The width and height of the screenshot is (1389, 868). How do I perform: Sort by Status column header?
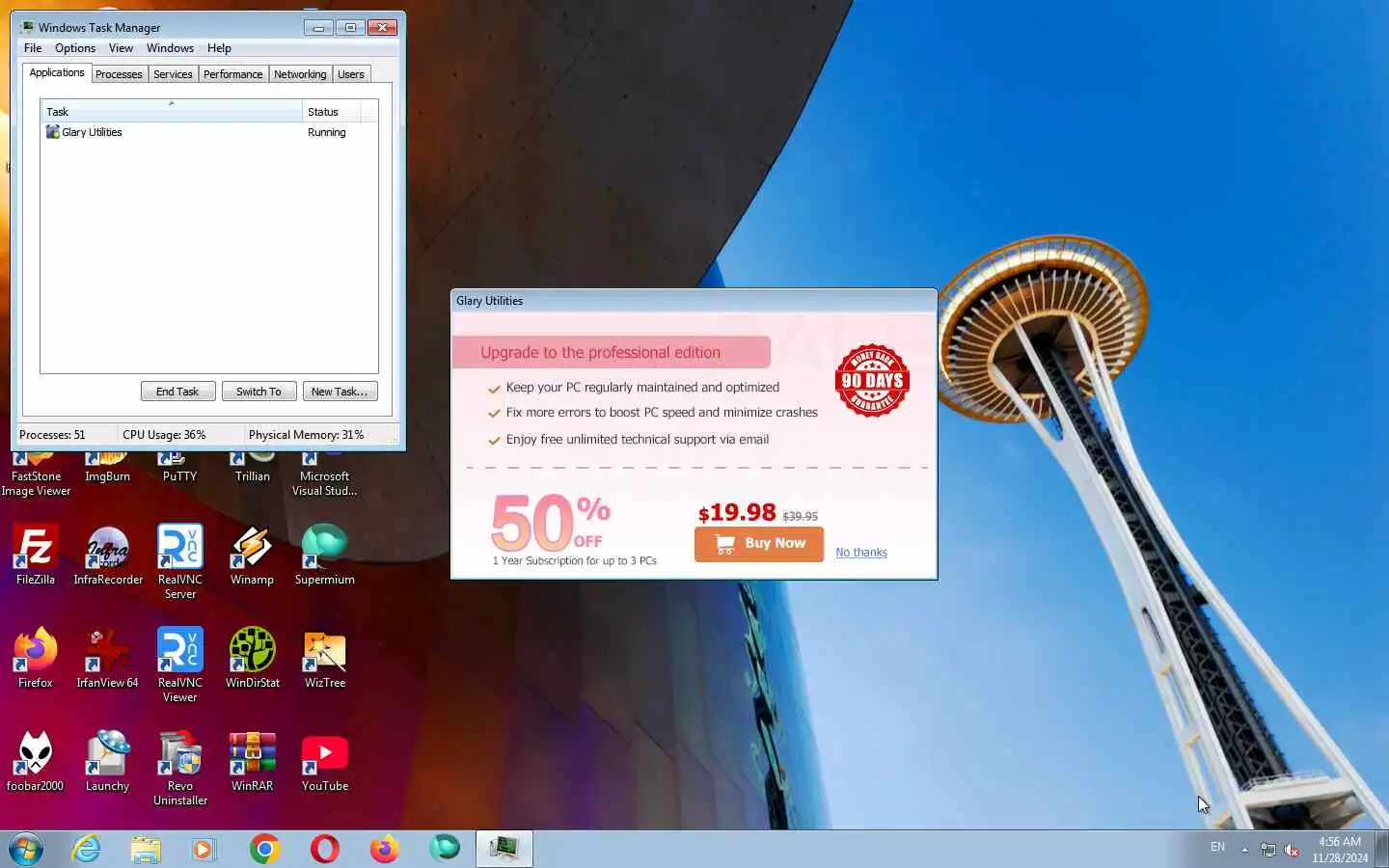(x=331, y=112)
